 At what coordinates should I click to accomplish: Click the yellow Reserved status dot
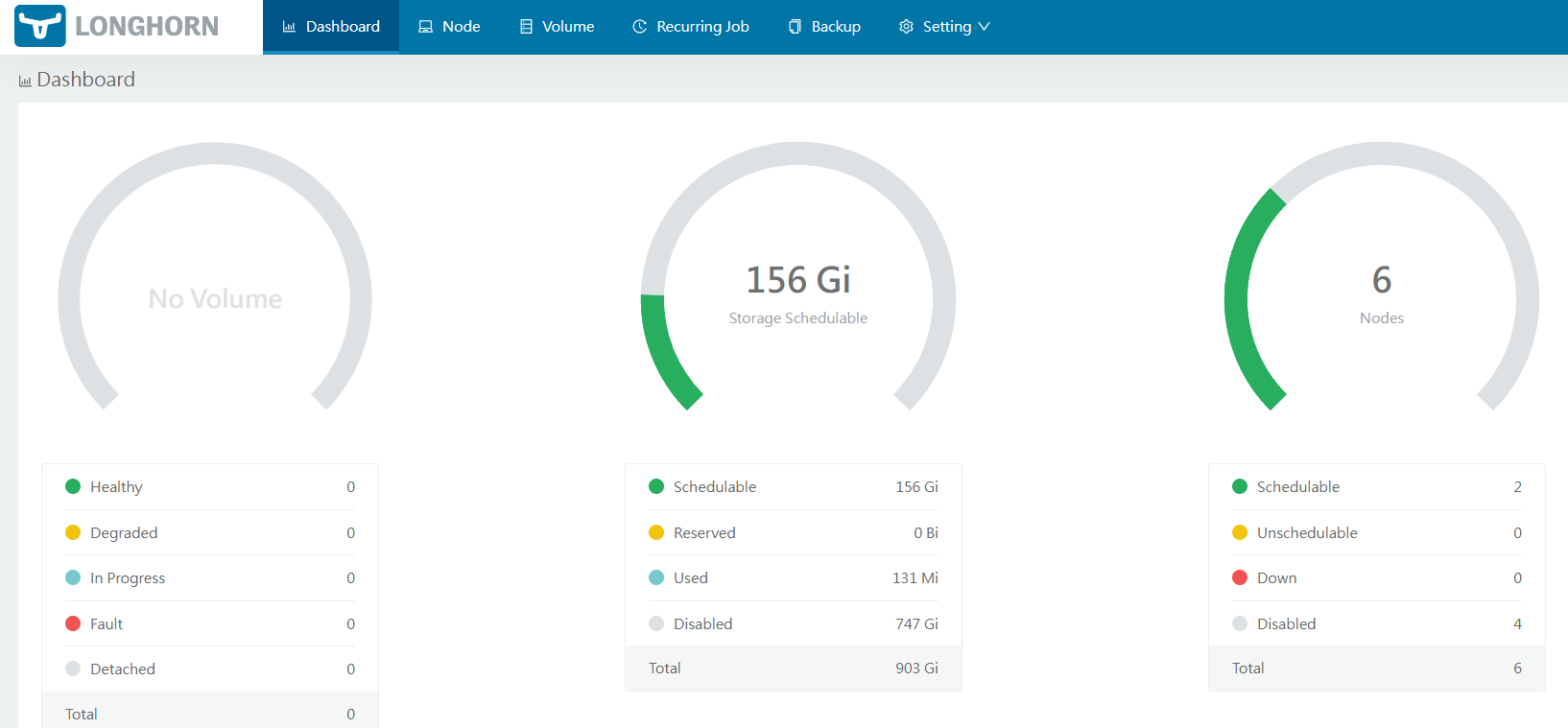656,532
